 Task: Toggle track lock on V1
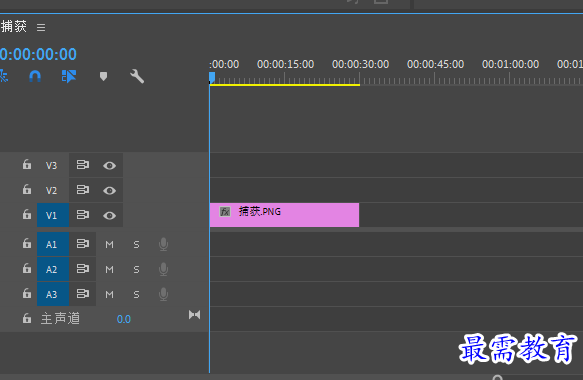[x=27, y=215]
